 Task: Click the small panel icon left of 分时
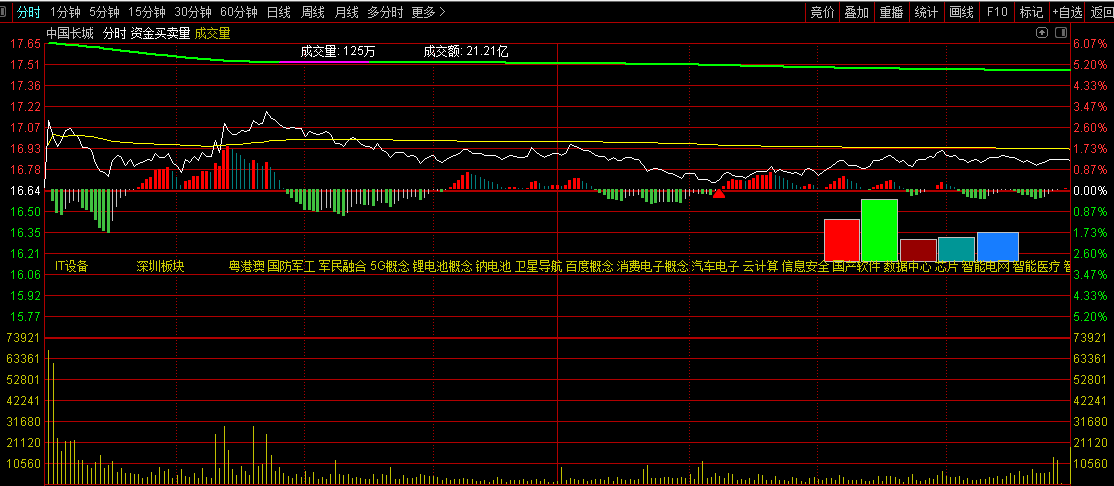pos(4,11)
